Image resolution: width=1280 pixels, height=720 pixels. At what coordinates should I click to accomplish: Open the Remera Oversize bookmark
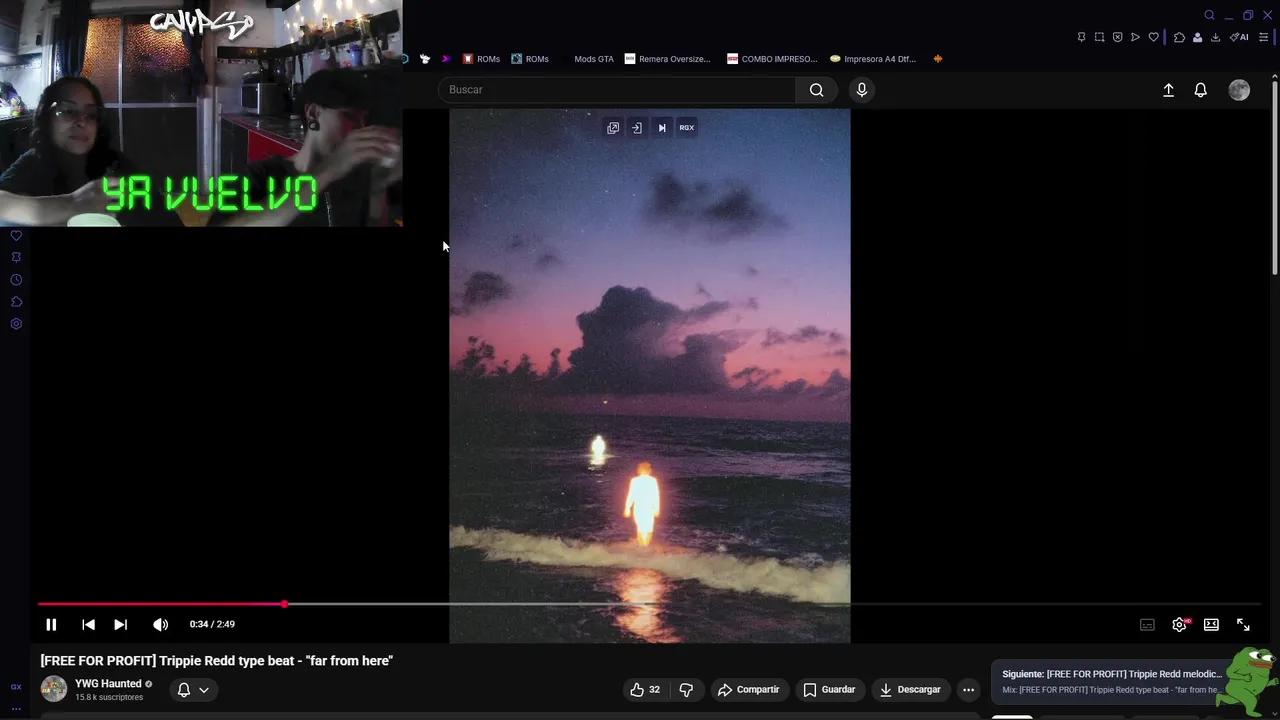tap(667, 59)
